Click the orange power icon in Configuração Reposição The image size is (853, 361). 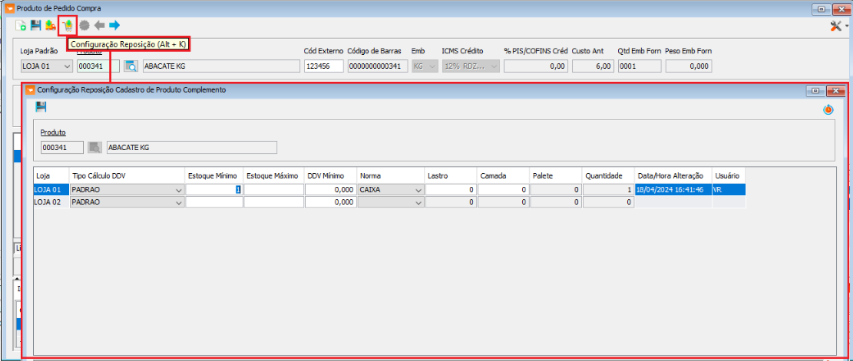(x=828, y=110)
